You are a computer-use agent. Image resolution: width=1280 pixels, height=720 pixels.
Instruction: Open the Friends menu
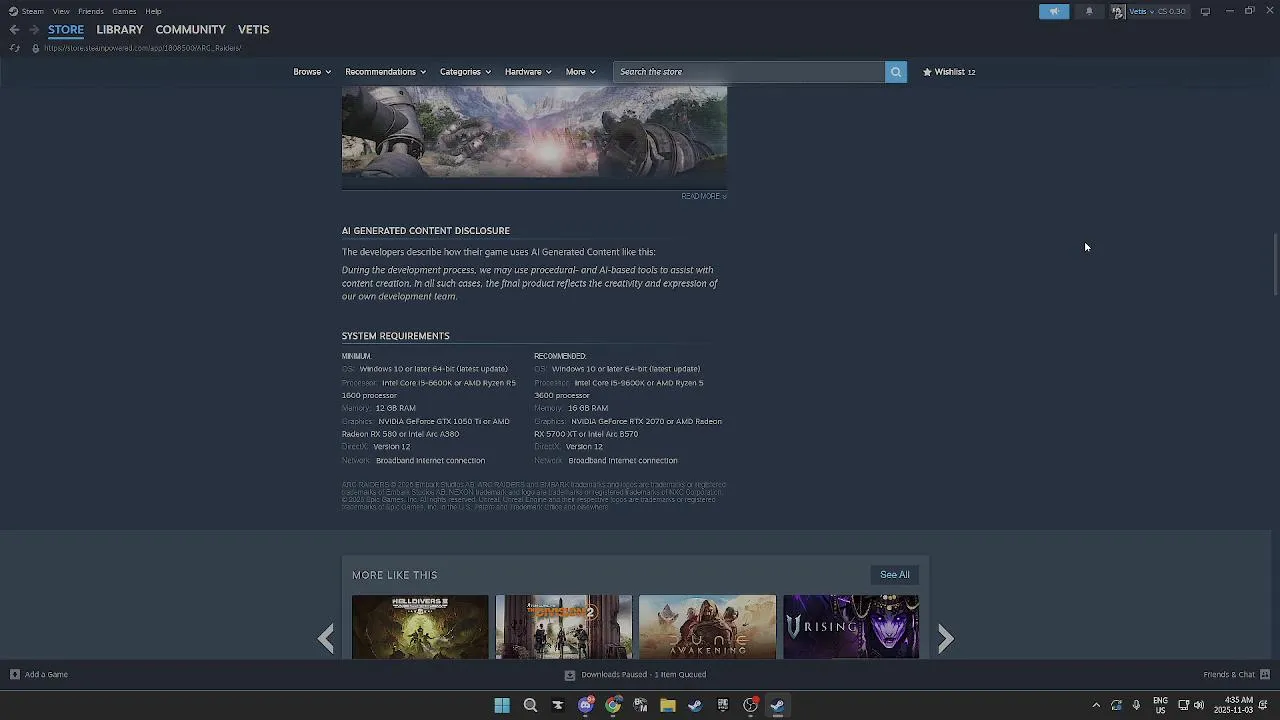click(x=91, y=11)
